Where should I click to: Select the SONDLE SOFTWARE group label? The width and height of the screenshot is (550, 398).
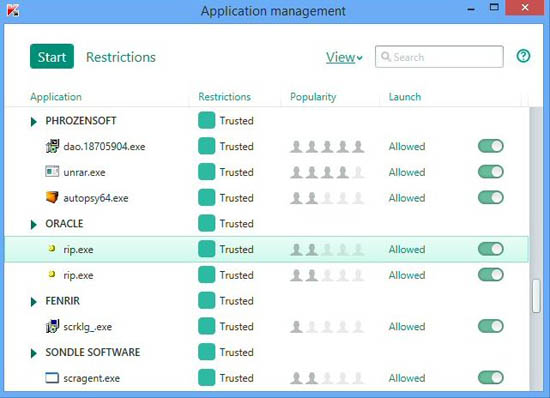tap(93, 352)
